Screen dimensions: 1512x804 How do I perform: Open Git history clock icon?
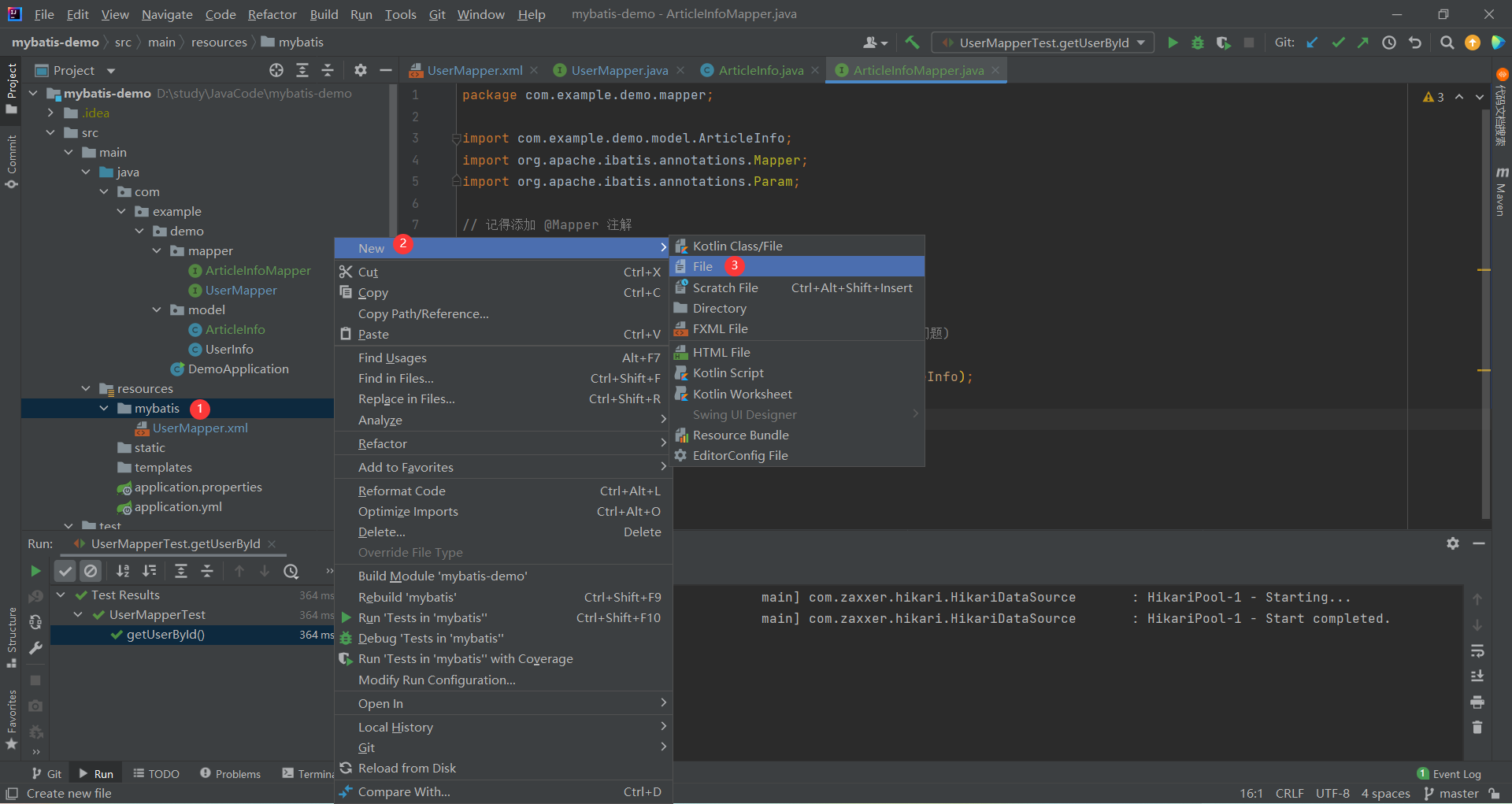[x=1389, y=43]
